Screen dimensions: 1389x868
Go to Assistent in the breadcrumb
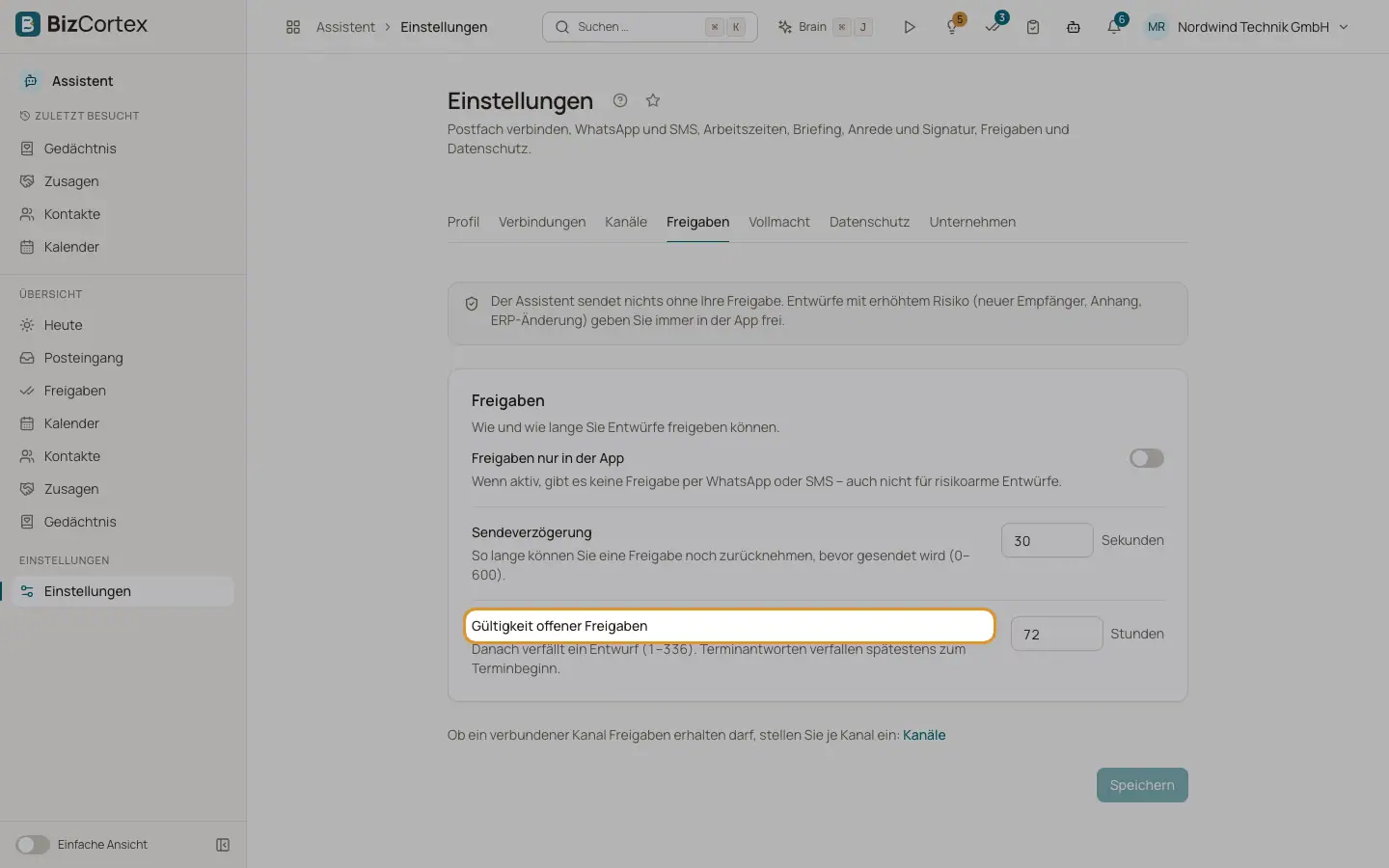(345, 27)
